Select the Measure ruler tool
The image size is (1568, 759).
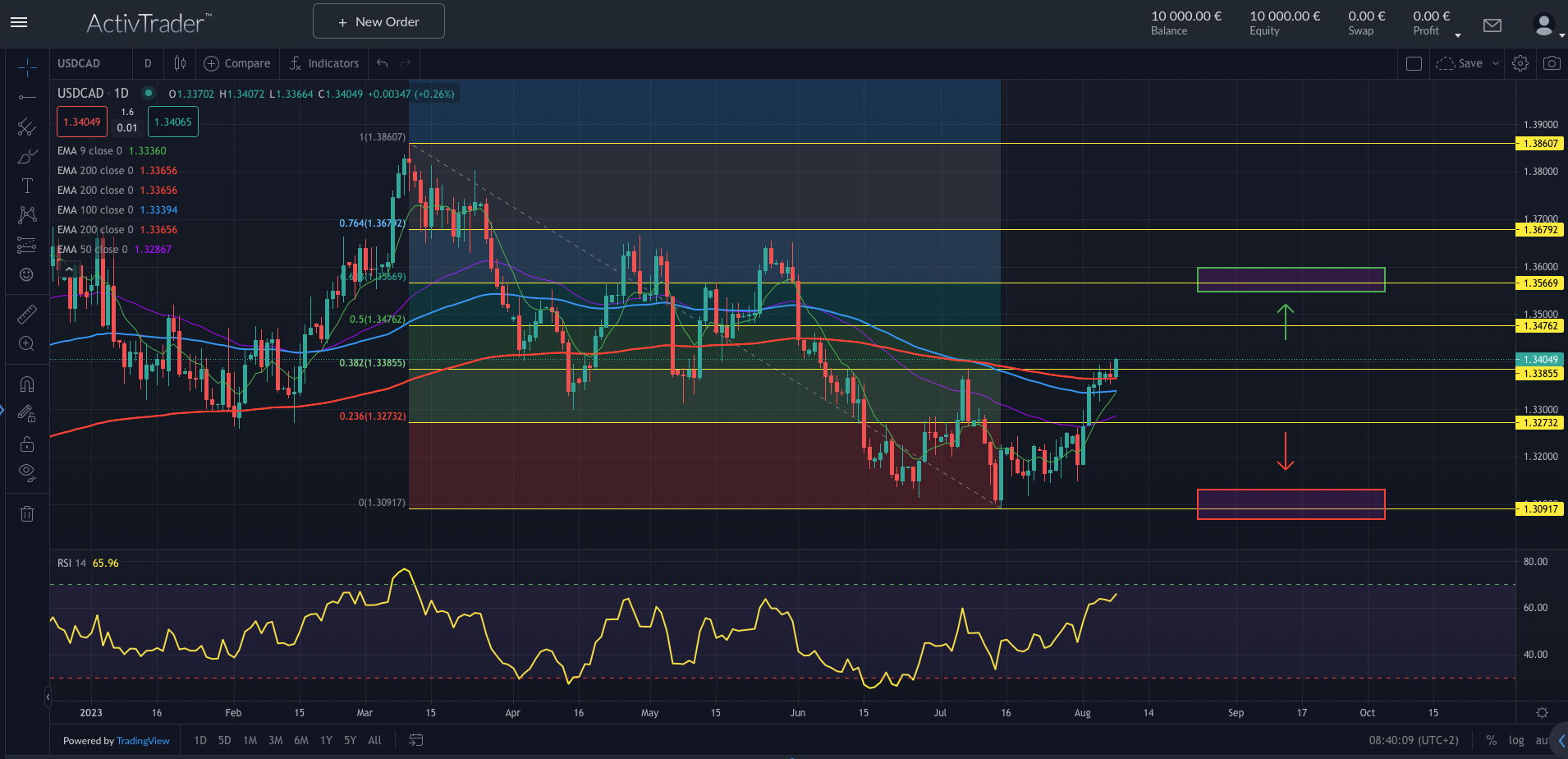27,314
